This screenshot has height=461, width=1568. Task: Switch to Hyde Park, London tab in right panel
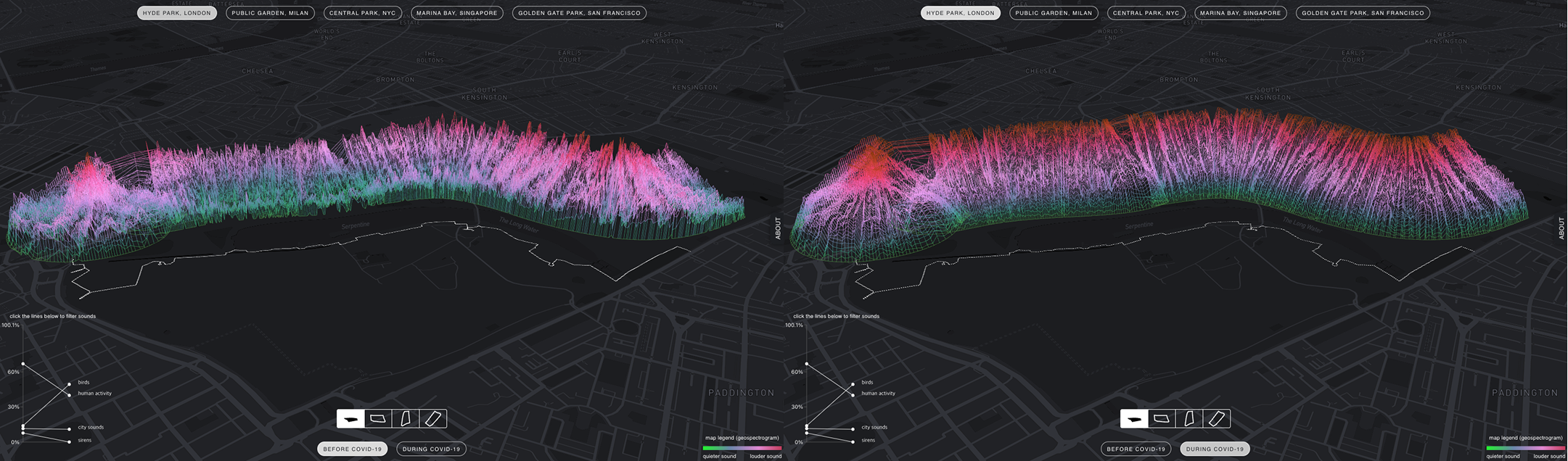click(x=961, y=13)
